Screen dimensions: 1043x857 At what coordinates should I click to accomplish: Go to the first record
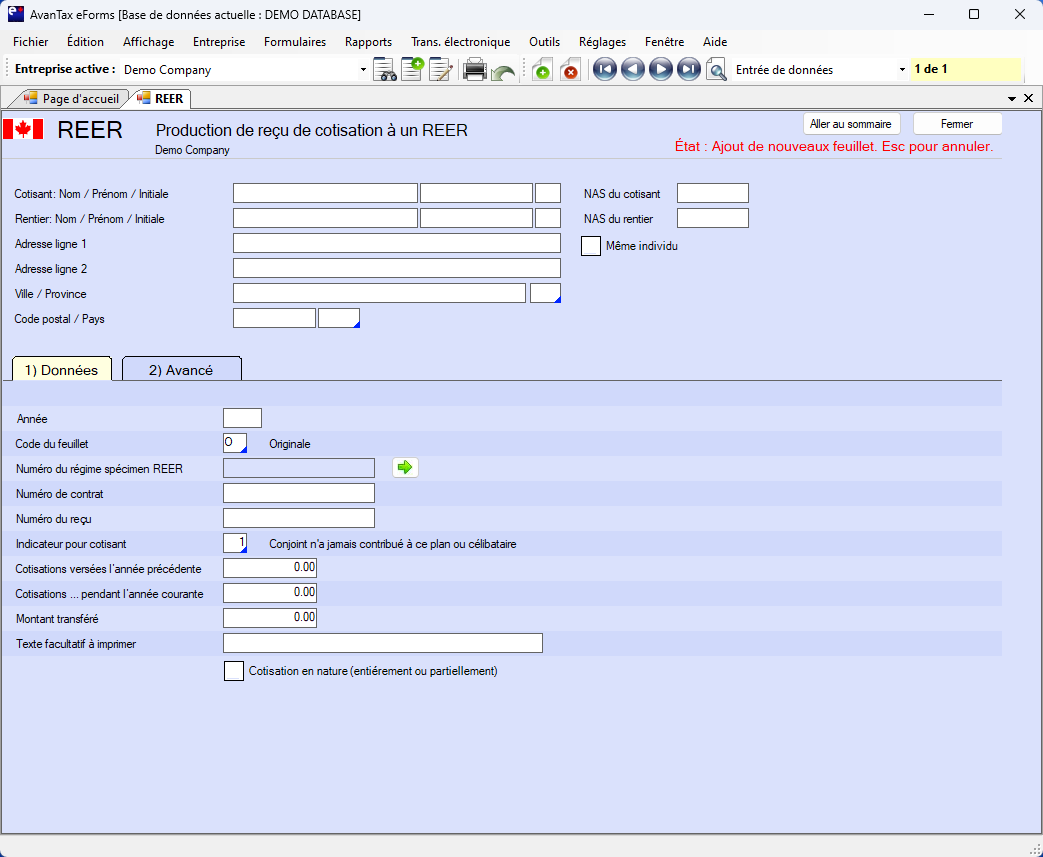click(604, 70)
